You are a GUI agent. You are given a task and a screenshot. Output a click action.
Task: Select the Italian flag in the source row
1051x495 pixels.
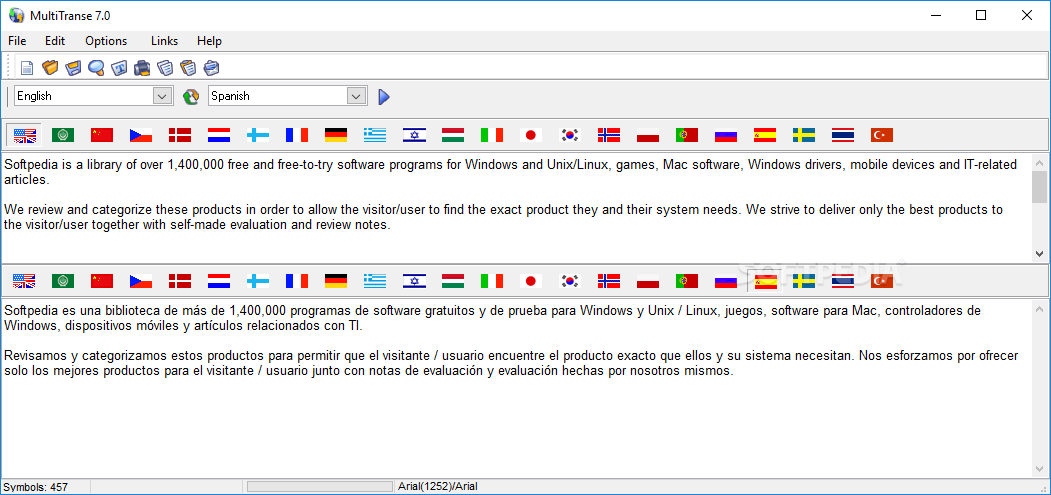[492, 135]
